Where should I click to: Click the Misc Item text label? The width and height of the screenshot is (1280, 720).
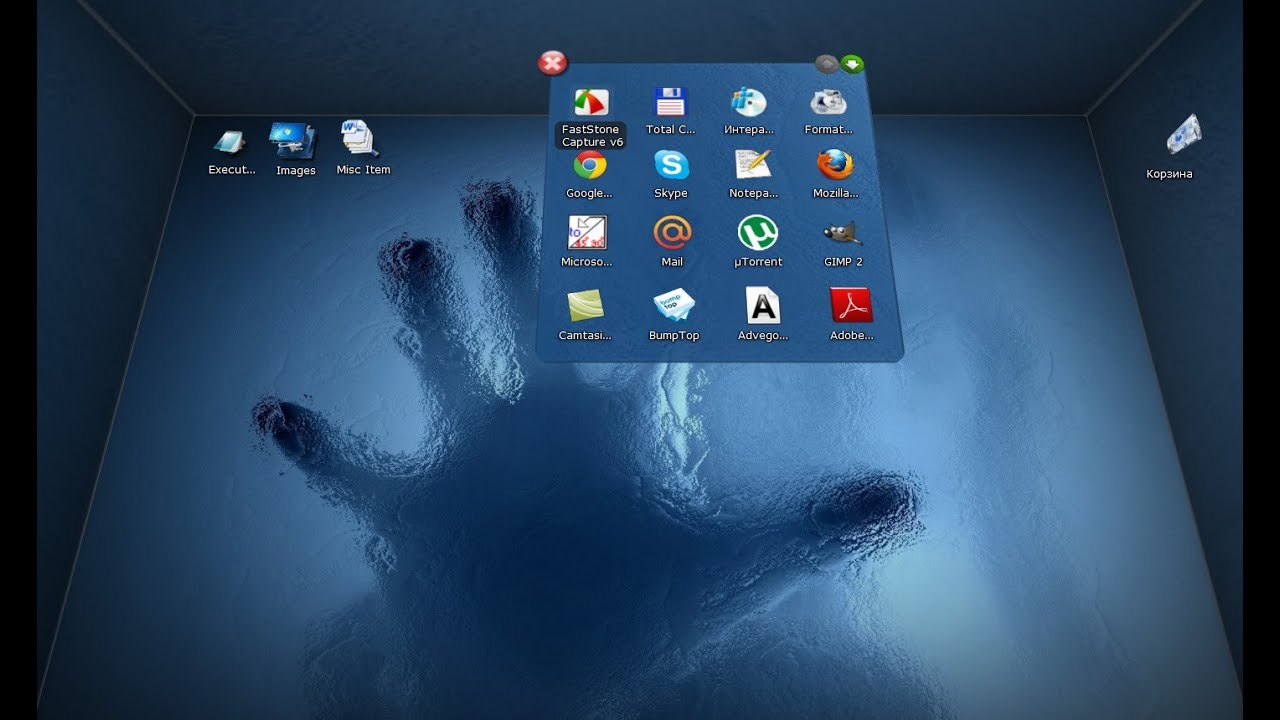[x=363, y=170]
